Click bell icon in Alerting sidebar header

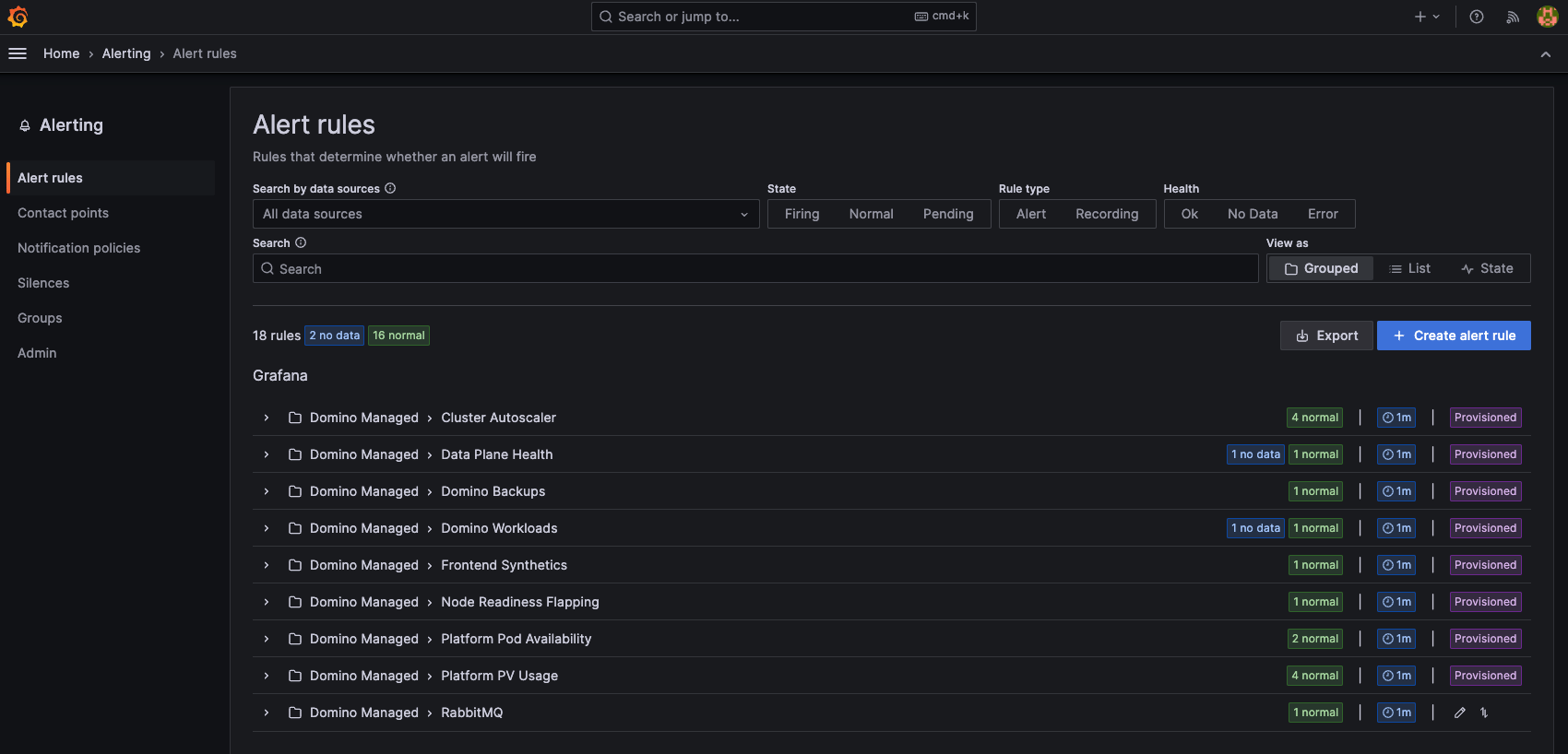25,125
